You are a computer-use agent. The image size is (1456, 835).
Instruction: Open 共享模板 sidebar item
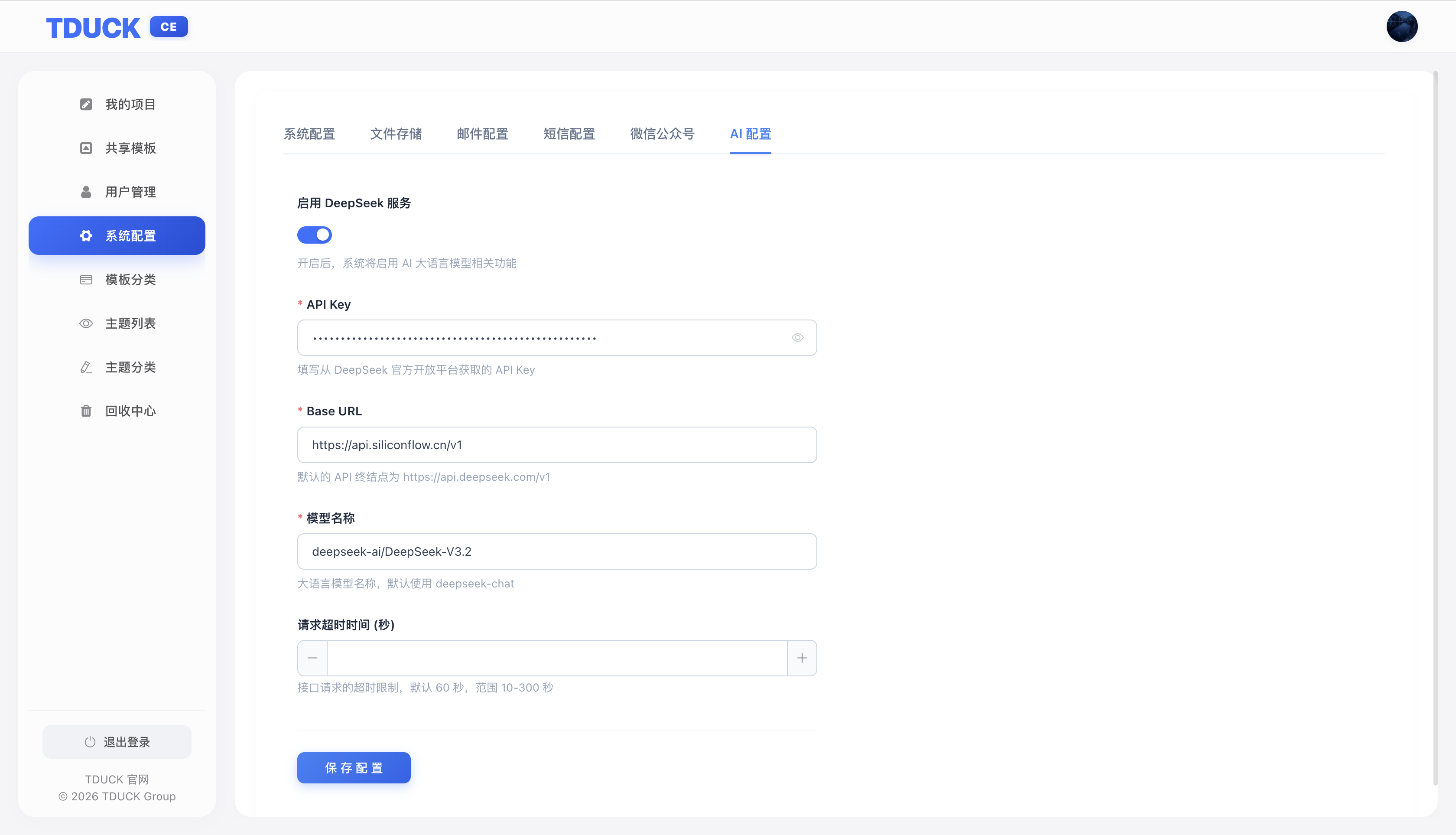click(x=117, y=148)
